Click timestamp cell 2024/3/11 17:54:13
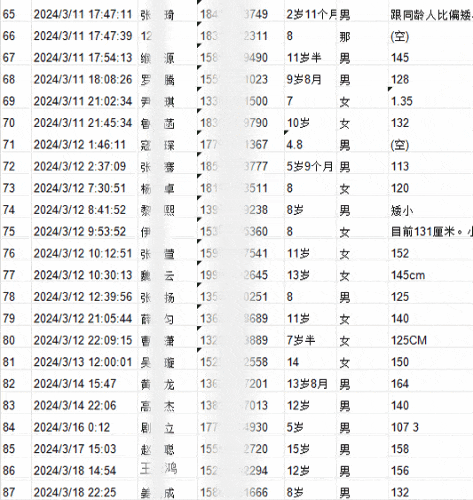Screen dimensions: 473x500 click(84, 58)
